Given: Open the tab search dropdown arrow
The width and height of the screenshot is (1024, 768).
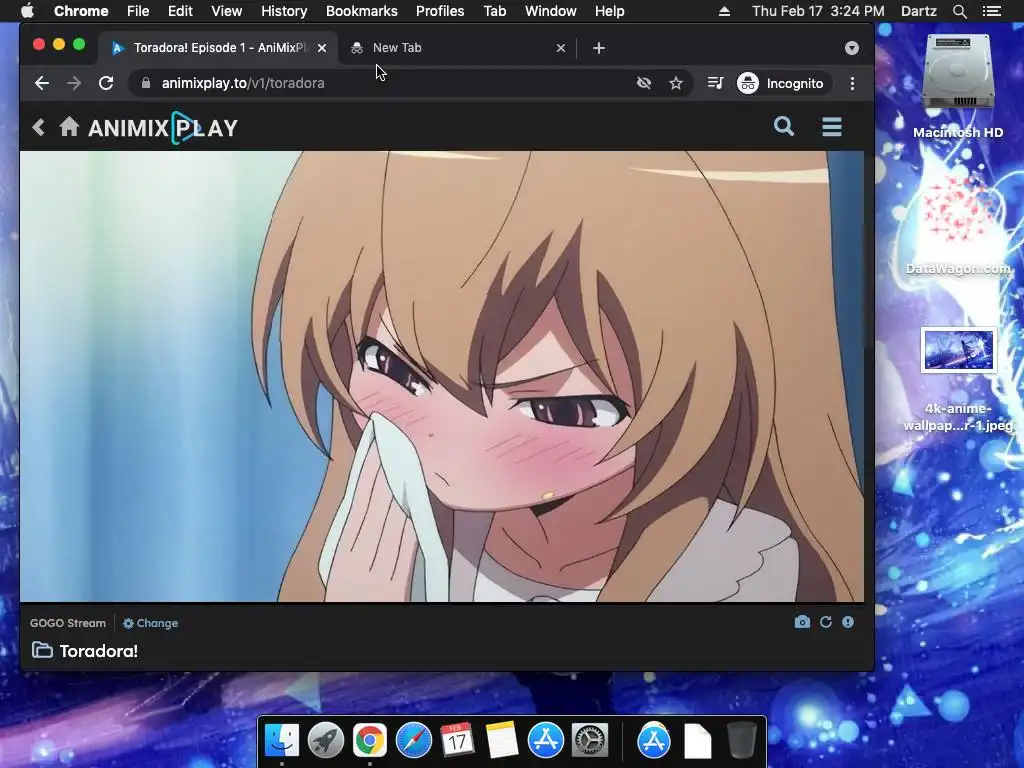Looking at the screenshot, I should tap(852, 48).
